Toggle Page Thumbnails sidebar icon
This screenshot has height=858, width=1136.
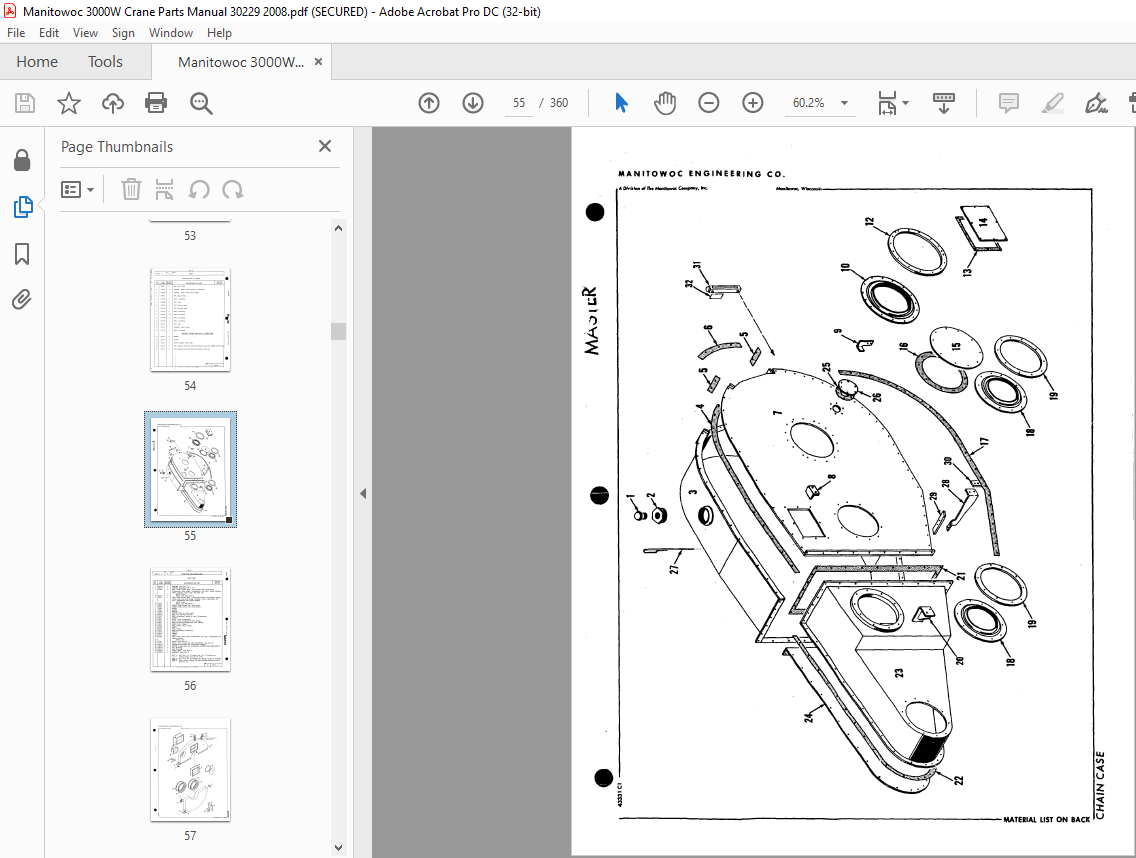pos(22,207)
